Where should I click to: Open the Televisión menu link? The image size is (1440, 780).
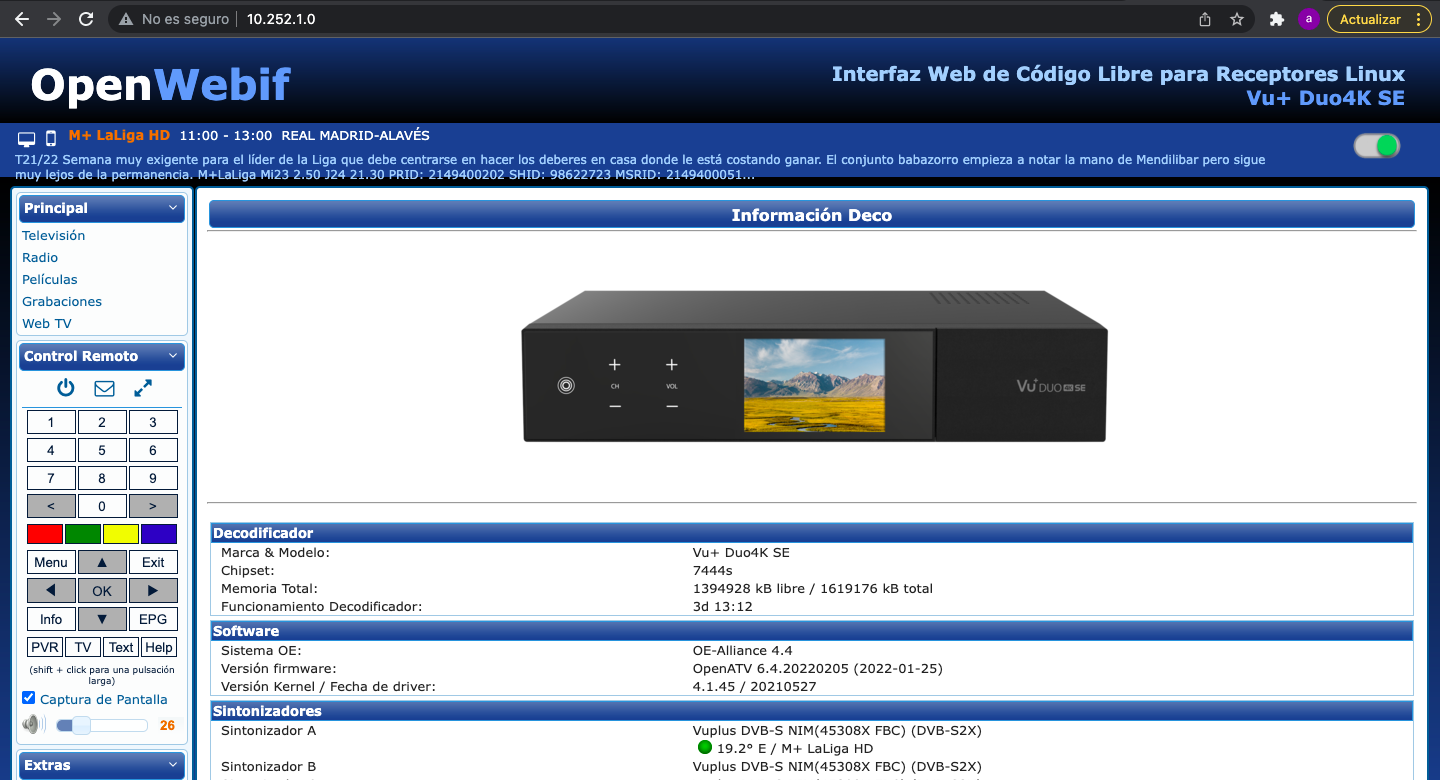pos(54,236)
